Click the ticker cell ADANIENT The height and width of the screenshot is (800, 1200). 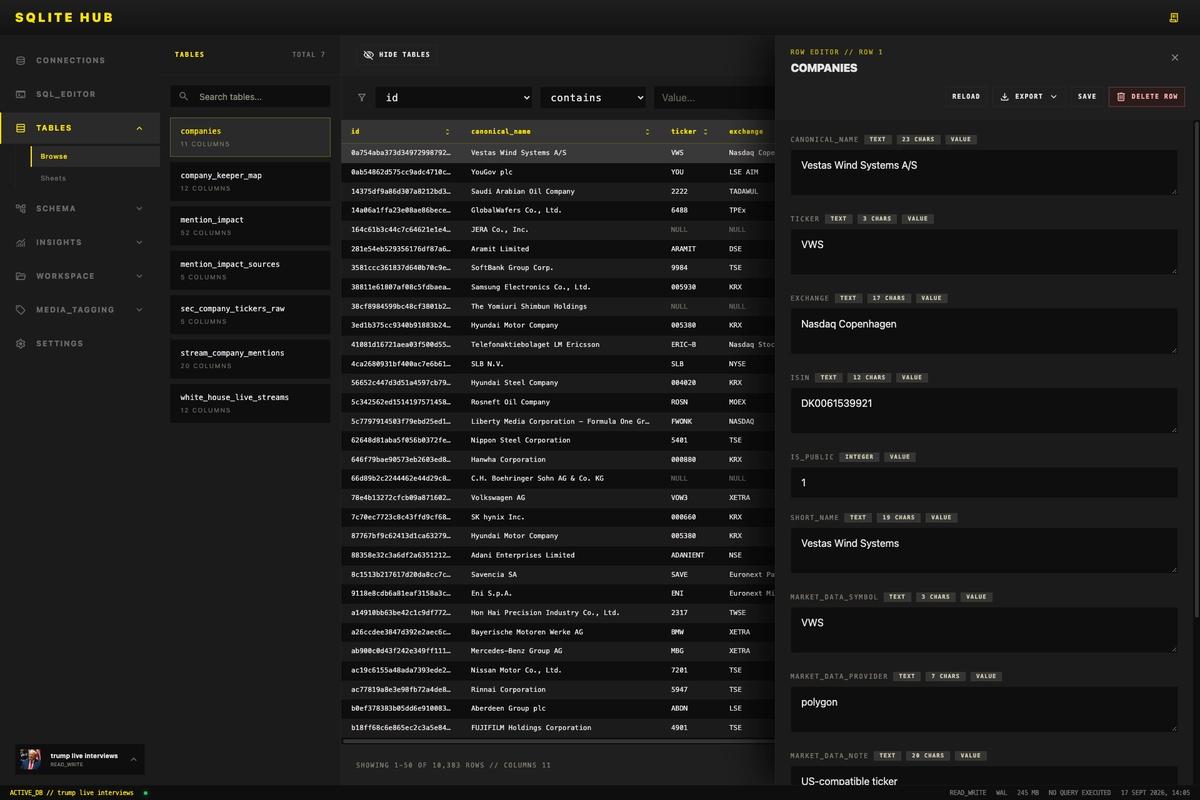(x=687, y=555)
